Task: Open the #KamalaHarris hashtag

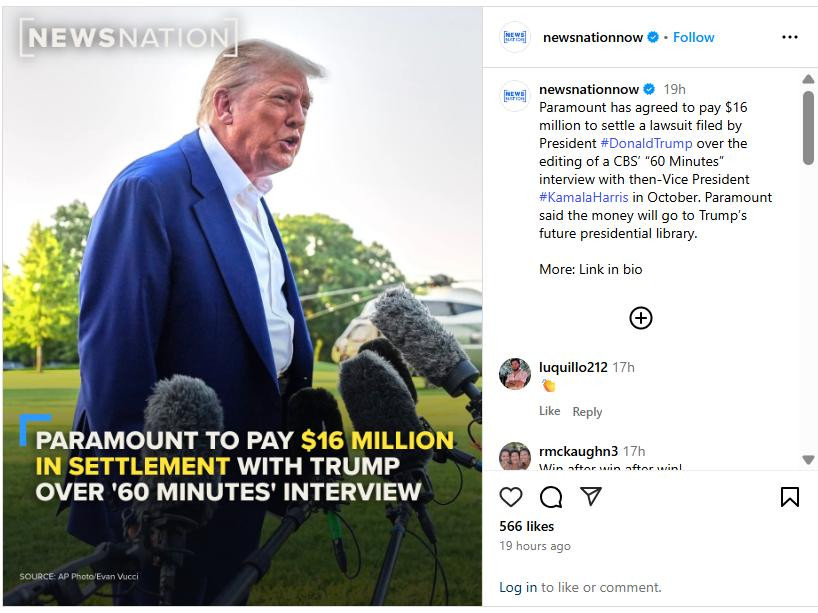Action: [x=584, y=197]
